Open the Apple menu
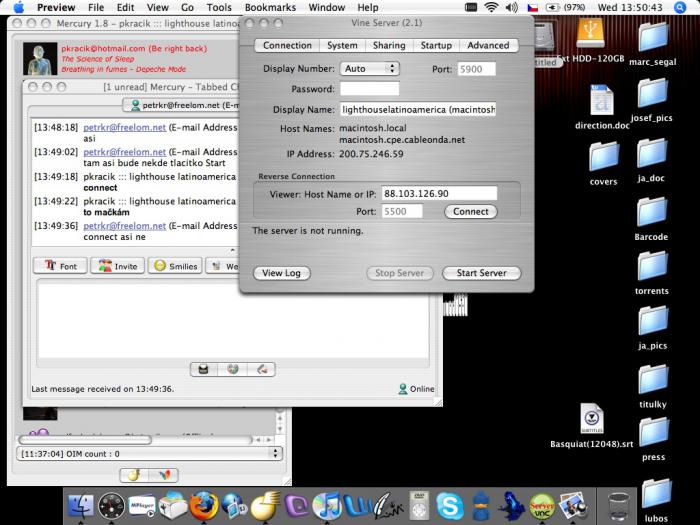 tap(19, 8)
